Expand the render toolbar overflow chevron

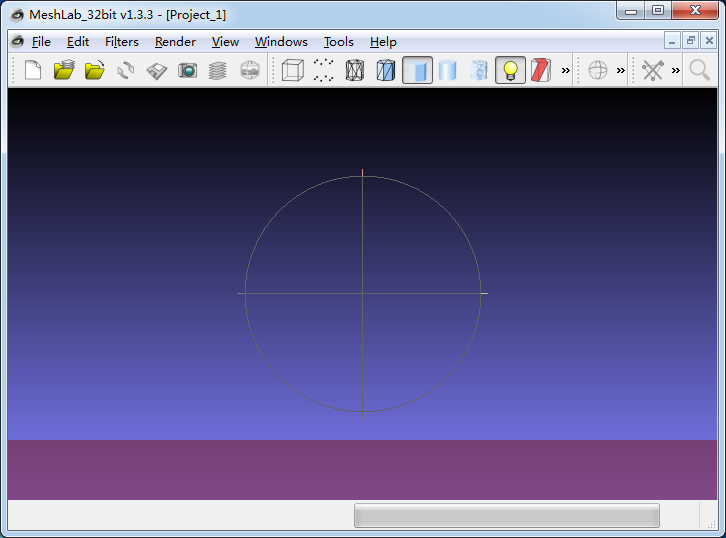(566, 70)
